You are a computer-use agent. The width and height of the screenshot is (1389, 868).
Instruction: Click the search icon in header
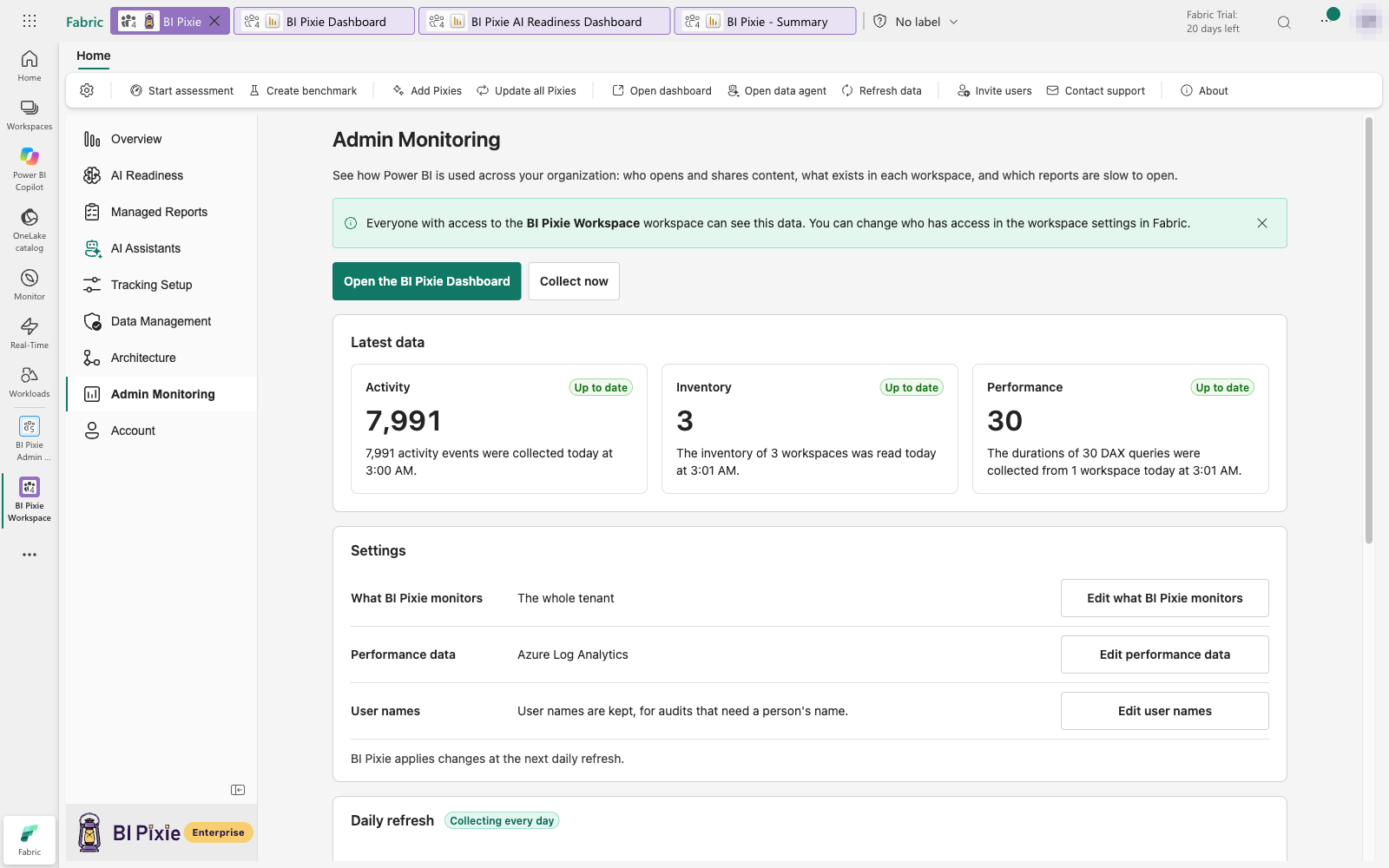(x=1284, y=23)
